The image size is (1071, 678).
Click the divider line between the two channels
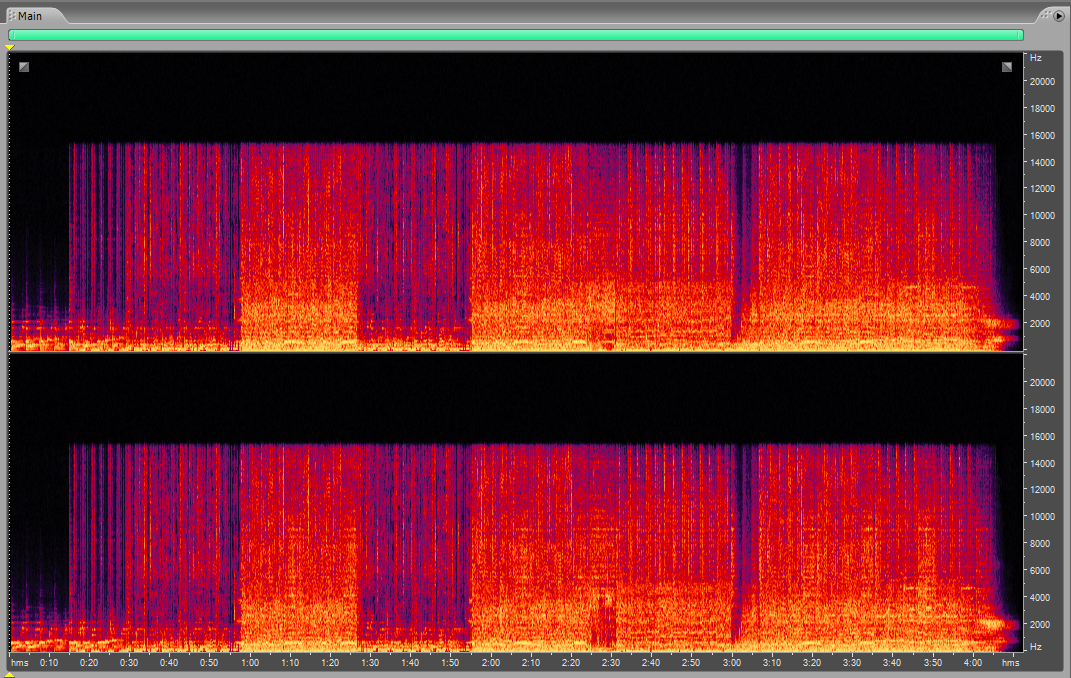click(515, 352)
